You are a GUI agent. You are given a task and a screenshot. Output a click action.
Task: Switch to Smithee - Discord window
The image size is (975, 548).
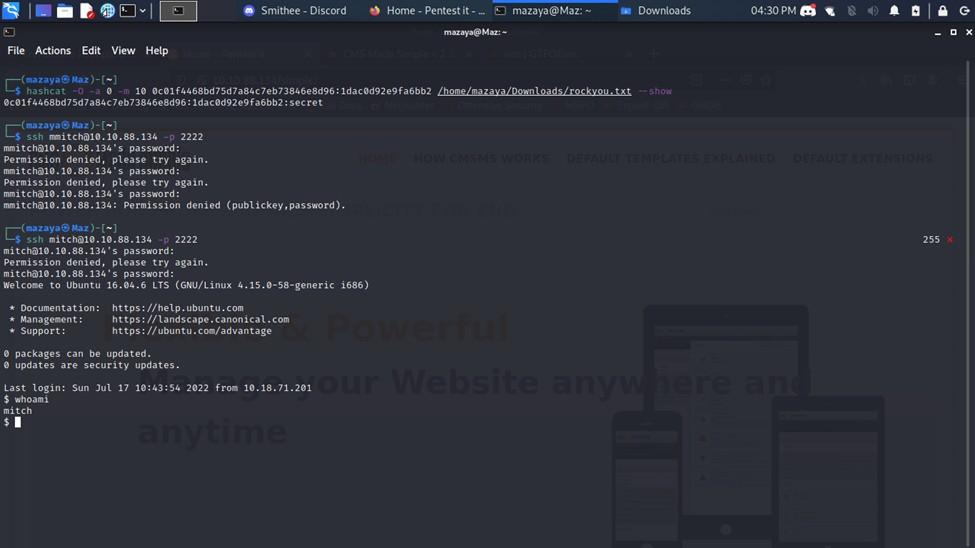[295, 11]
